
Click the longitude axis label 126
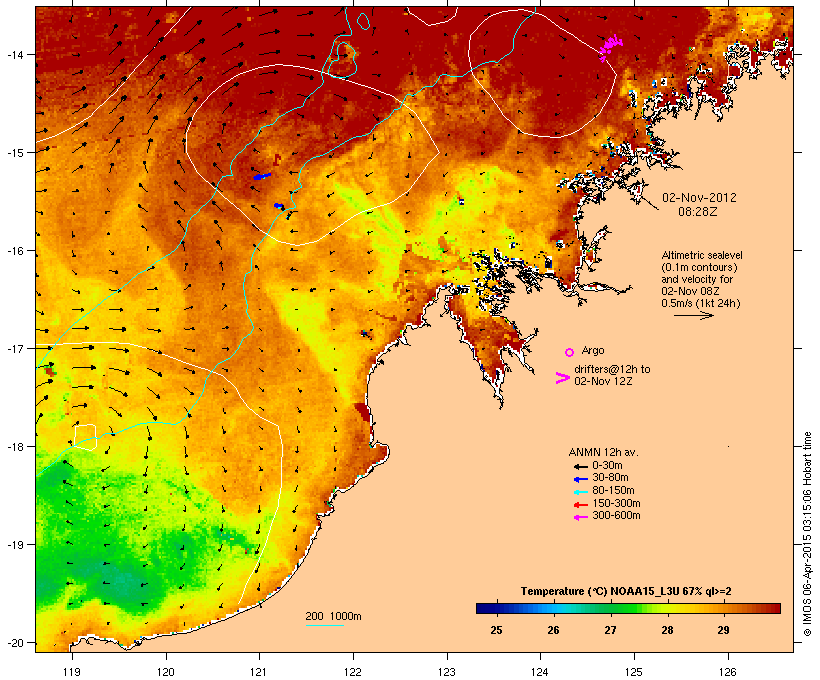click(727, 672)
